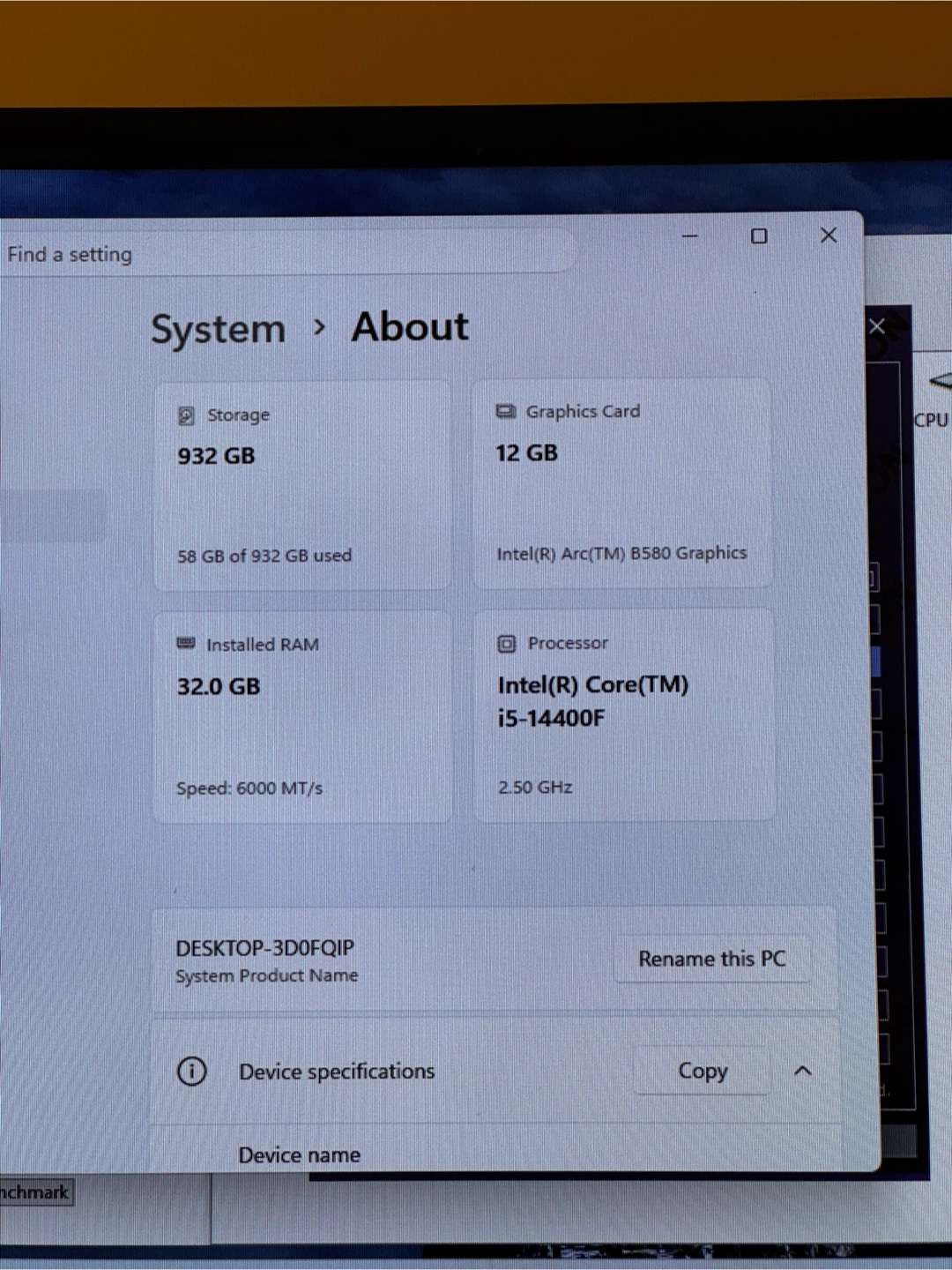Click the Installed RAM icon
Viewport: 952px width, 1270px height.
coord(186,644)
